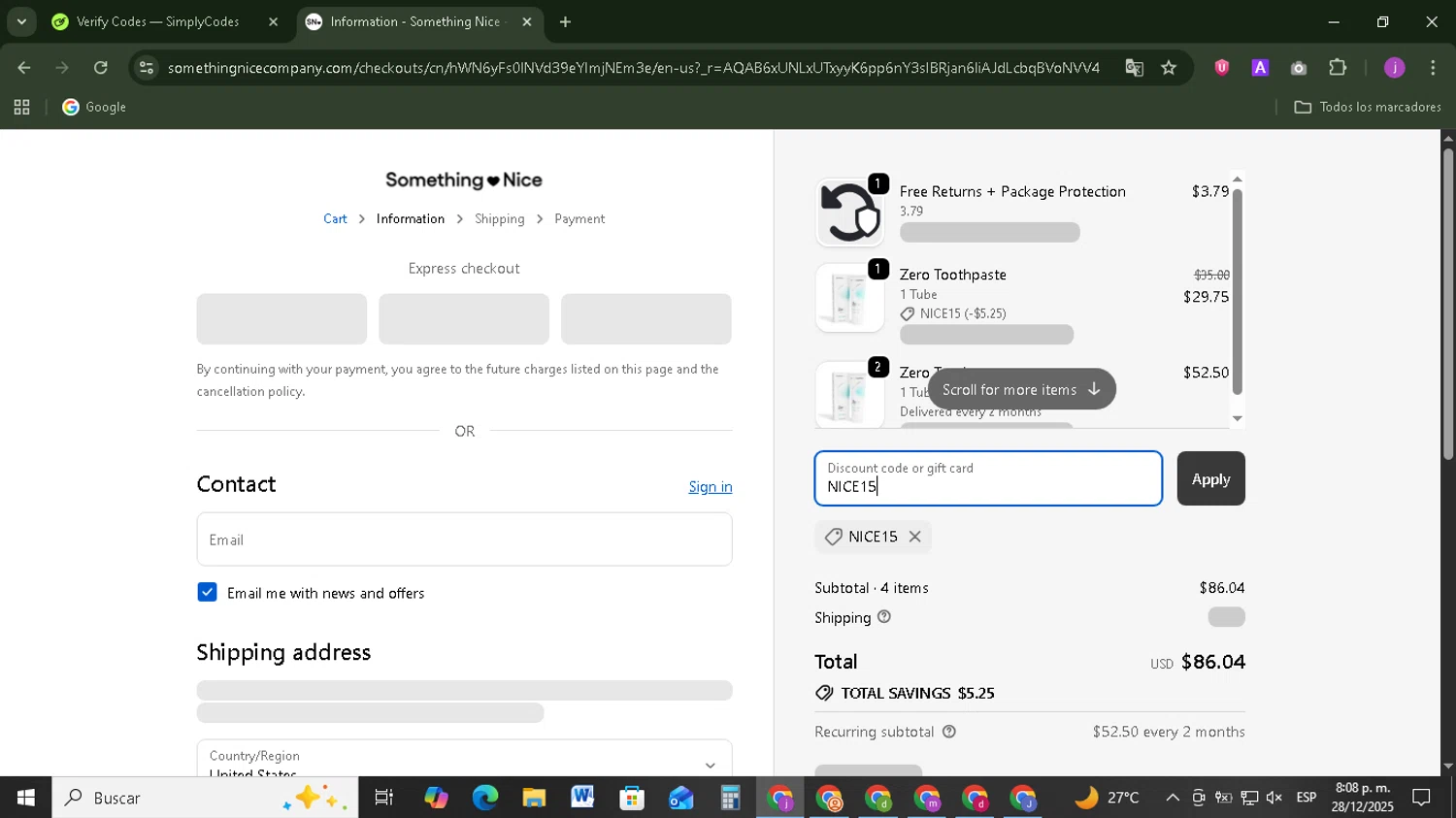Uncheck Email me with news and offers
Viewport: 1456px width, 818px height.
pos(207,593)
